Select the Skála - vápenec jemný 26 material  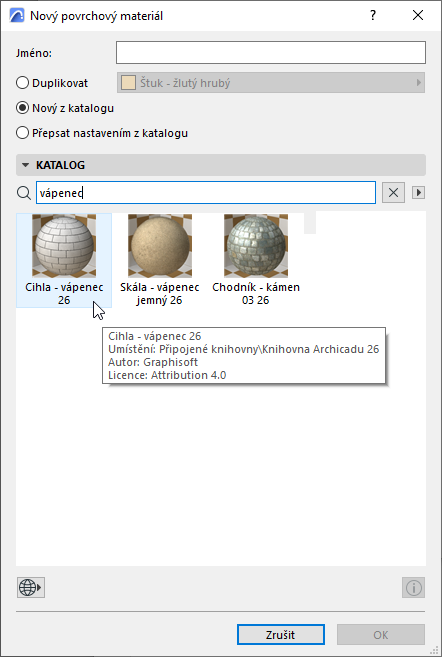[160, 260]
